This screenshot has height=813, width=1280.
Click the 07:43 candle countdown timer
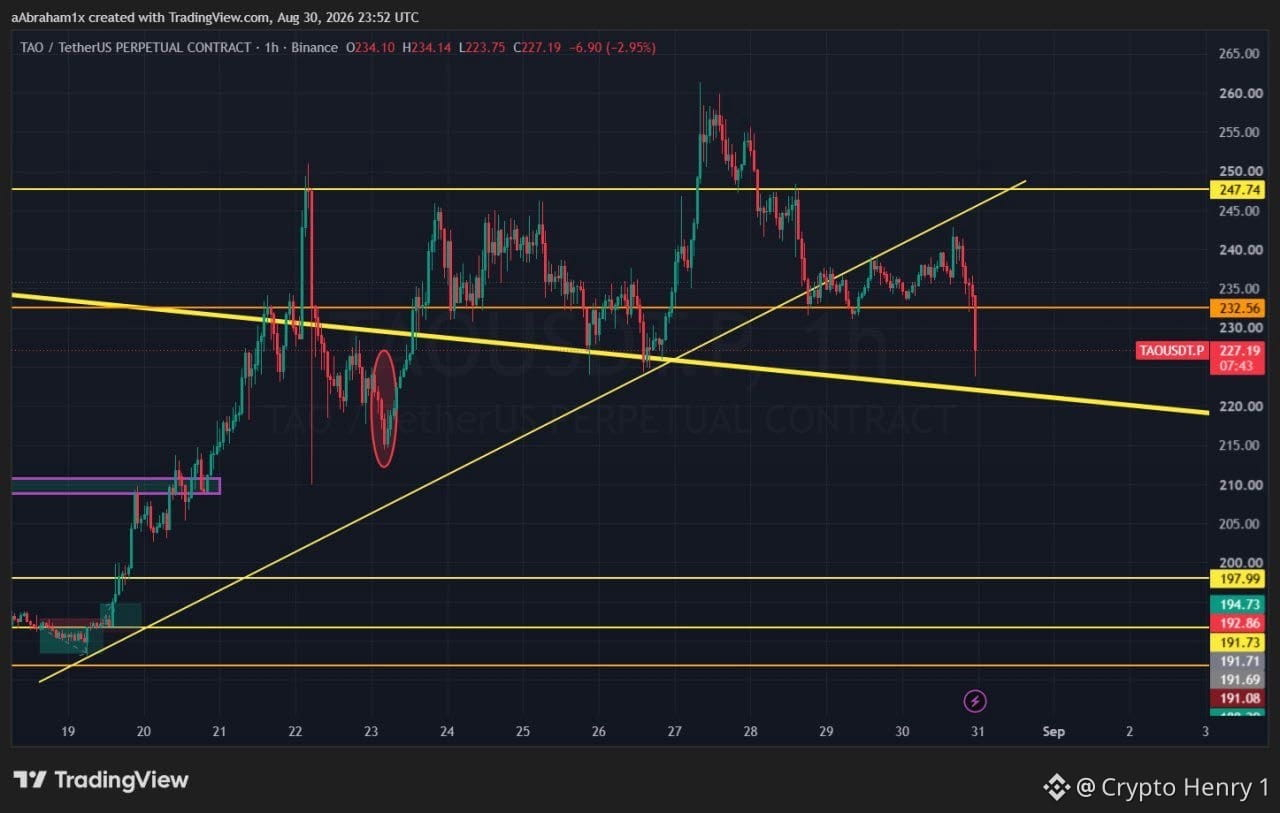point(1237,366)
